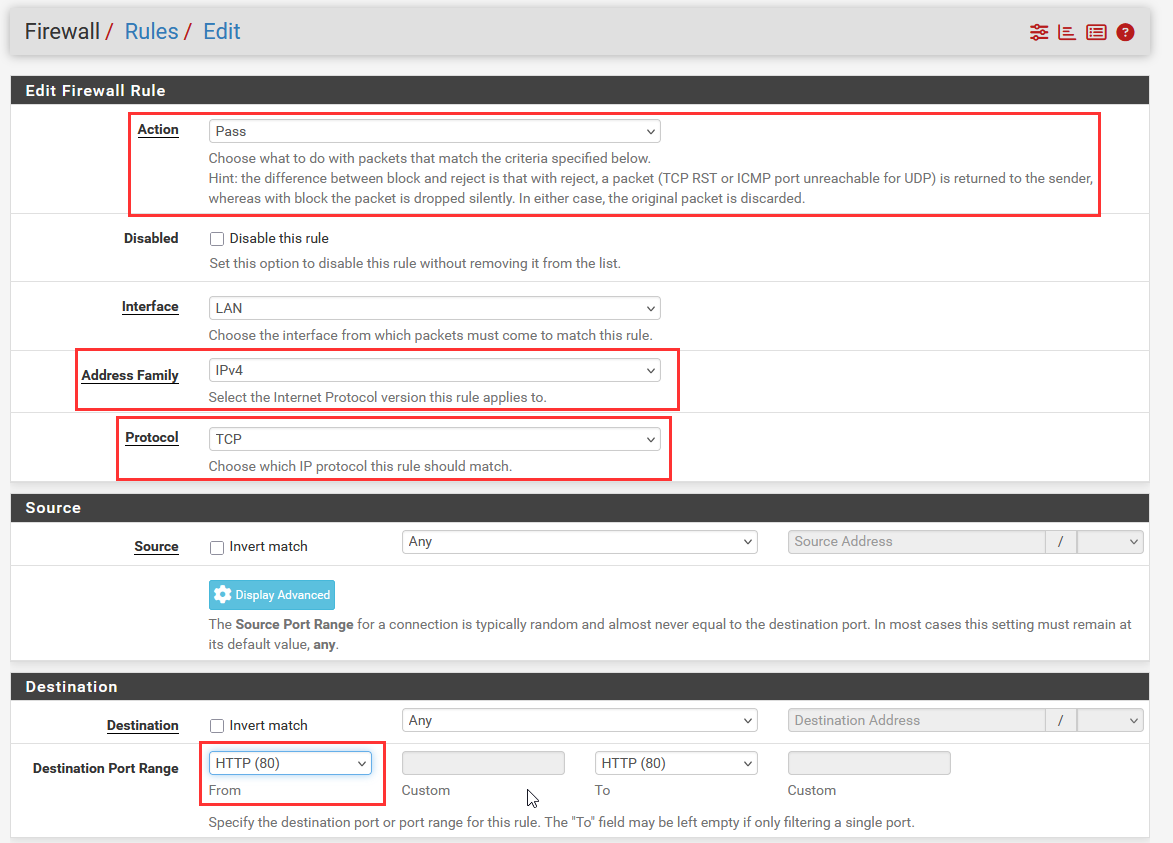Expand the Interface dropdown set to LAN
Image resolution: width=1173 pixels, height=843 pixels.
434,308
